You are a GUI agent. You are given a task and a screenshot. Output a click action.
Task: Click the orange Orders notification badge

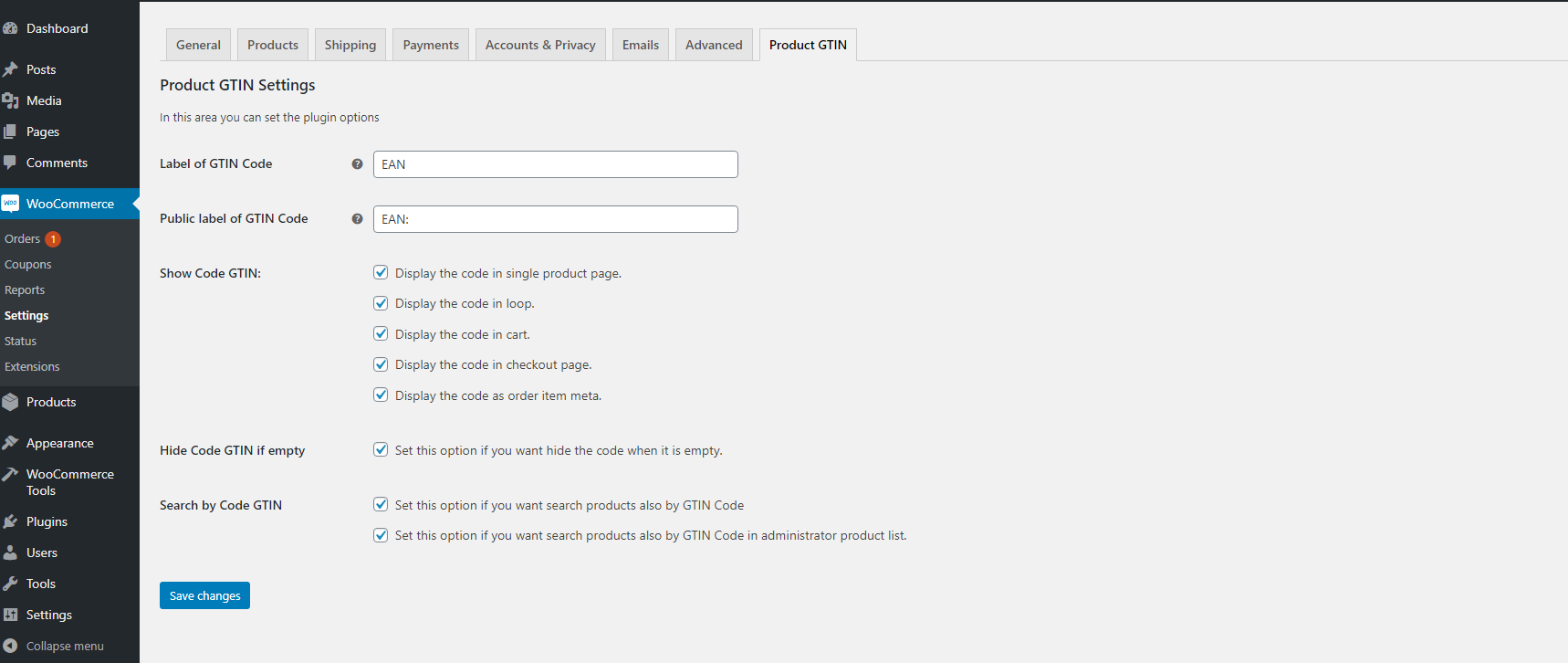(x=53, y=239)
